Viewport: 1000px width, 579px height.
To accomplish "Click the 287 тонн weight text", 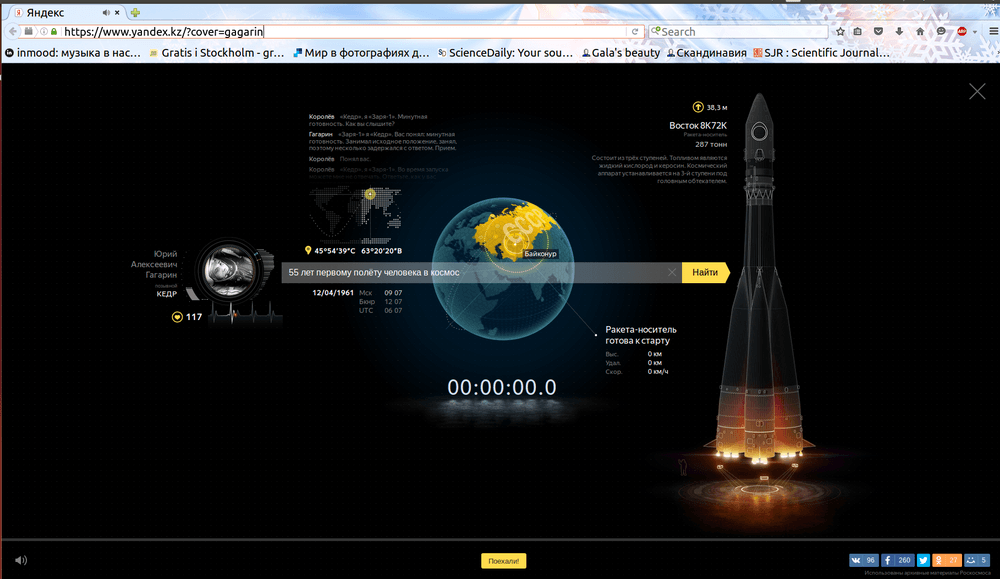I will coord(711,144).
